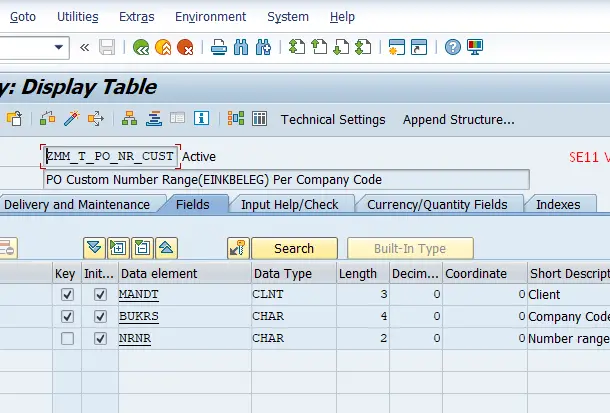The image size is (610, 413).
Task: Click the Find binoculars icon
Action: [x=241, y=47]
